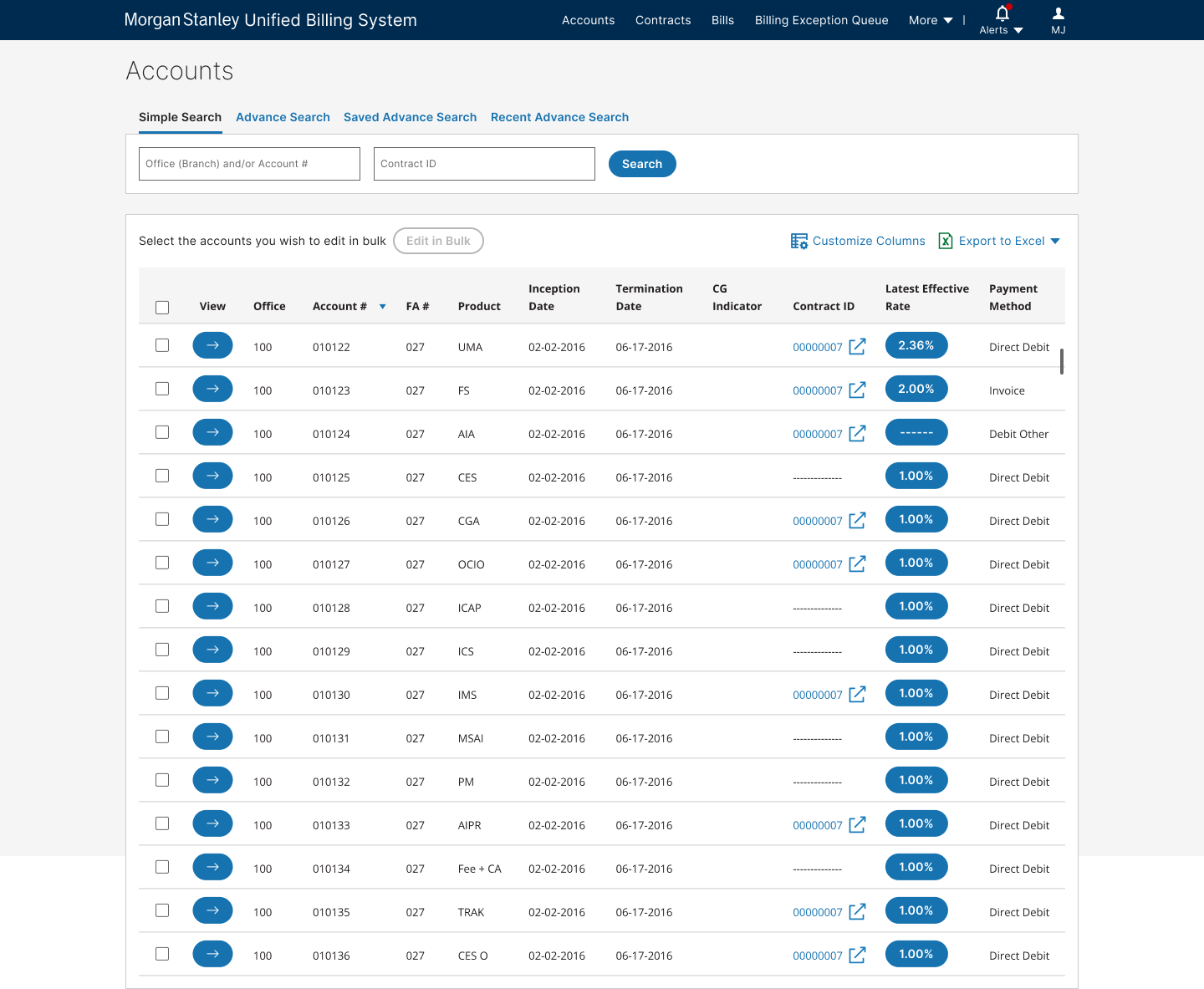Check the box for account 010123
The height and width of the screenshot is (989, 1204).
(162, 389)
